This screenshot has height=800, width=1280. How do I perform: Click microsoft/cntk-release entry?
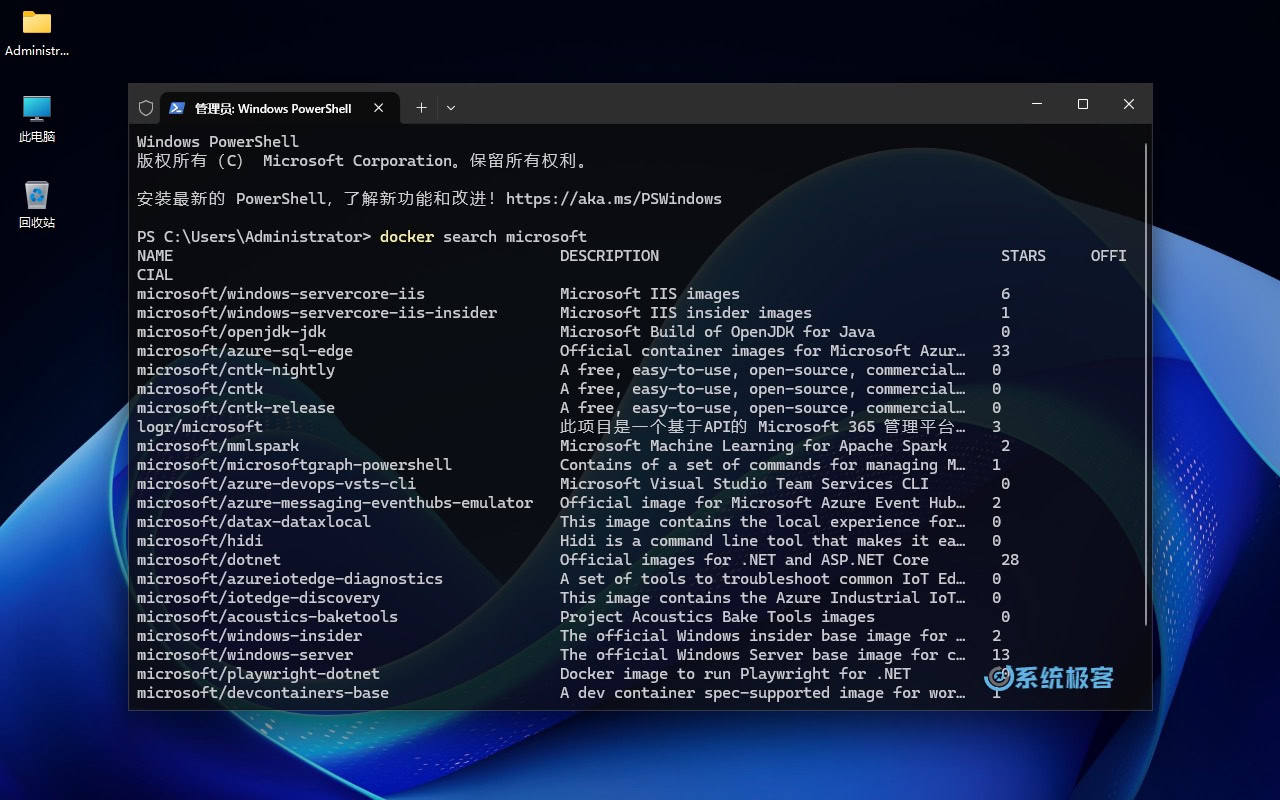point(236,408)
